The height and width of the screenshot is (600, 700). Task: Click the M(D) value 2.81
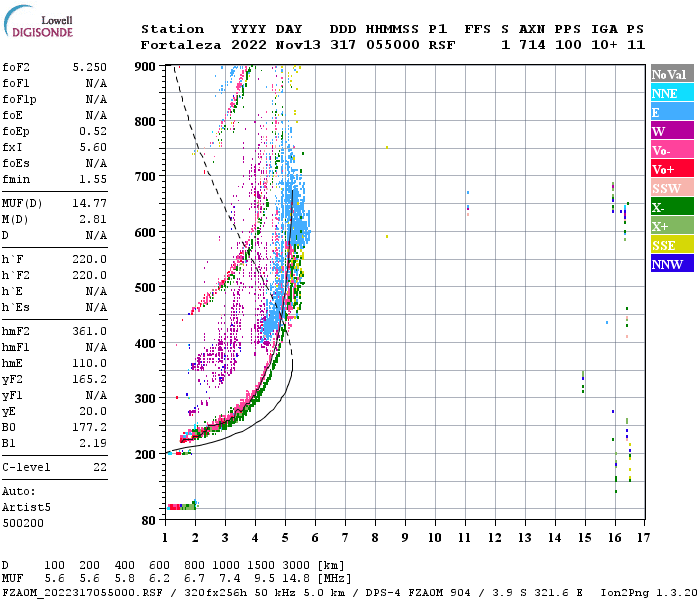[93, 219]
